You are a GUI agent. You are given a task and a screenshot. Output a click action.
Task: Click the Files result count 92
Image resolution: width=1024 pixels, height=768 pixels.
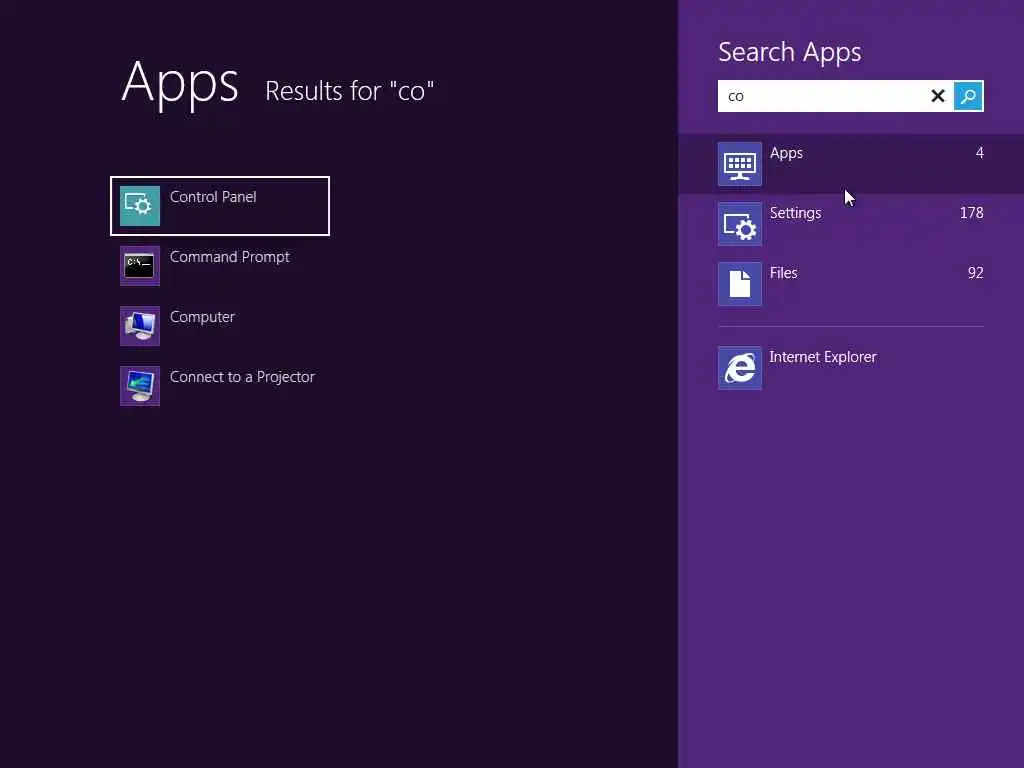(976, 273)
